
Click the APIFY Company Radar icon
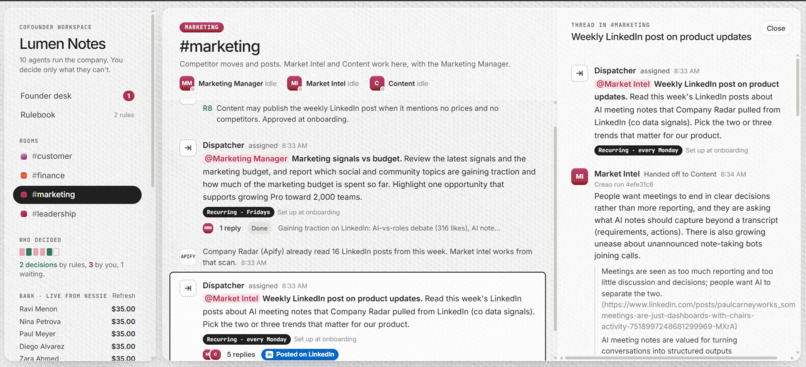pyautogui.click(x=188, y=256)
